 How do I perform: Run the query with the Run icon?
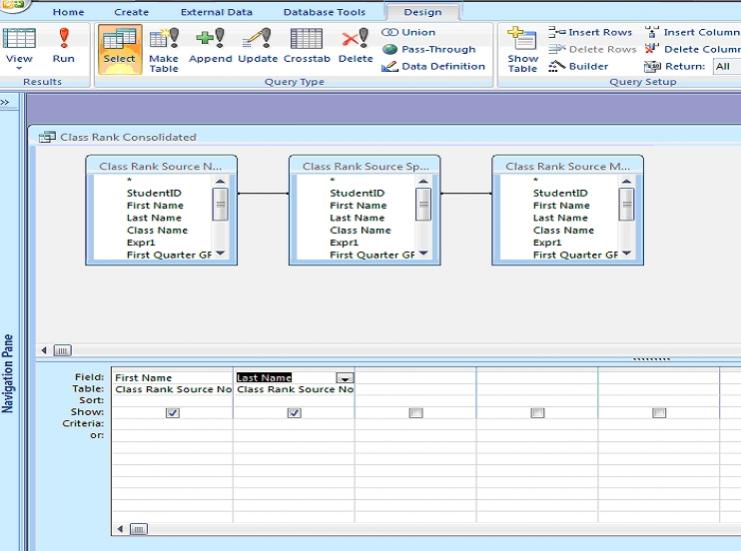coord(64,45)
